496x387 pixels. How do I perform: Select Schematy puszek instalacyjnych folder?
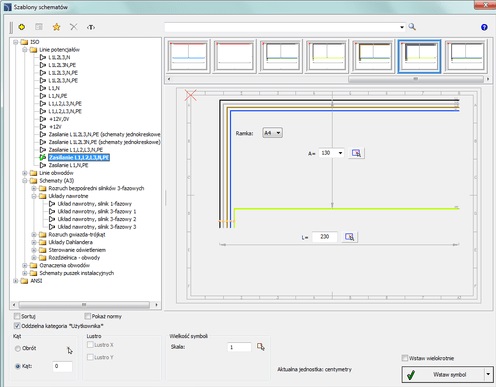point(77,273)
